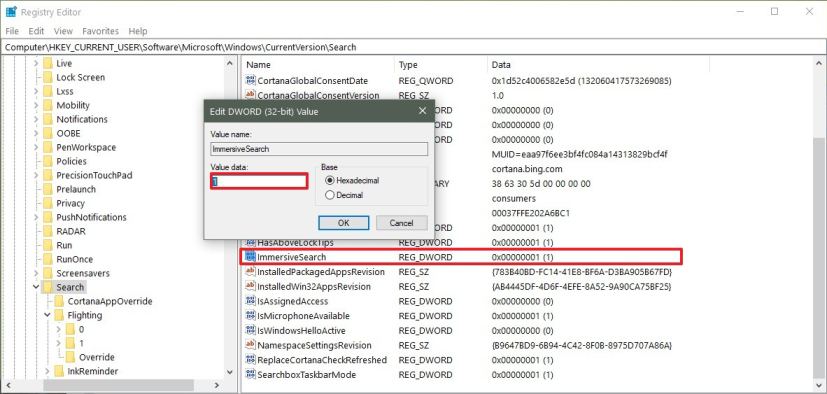Click the 00037FFE202A6BC1 data cell

[x=530, y=213]
